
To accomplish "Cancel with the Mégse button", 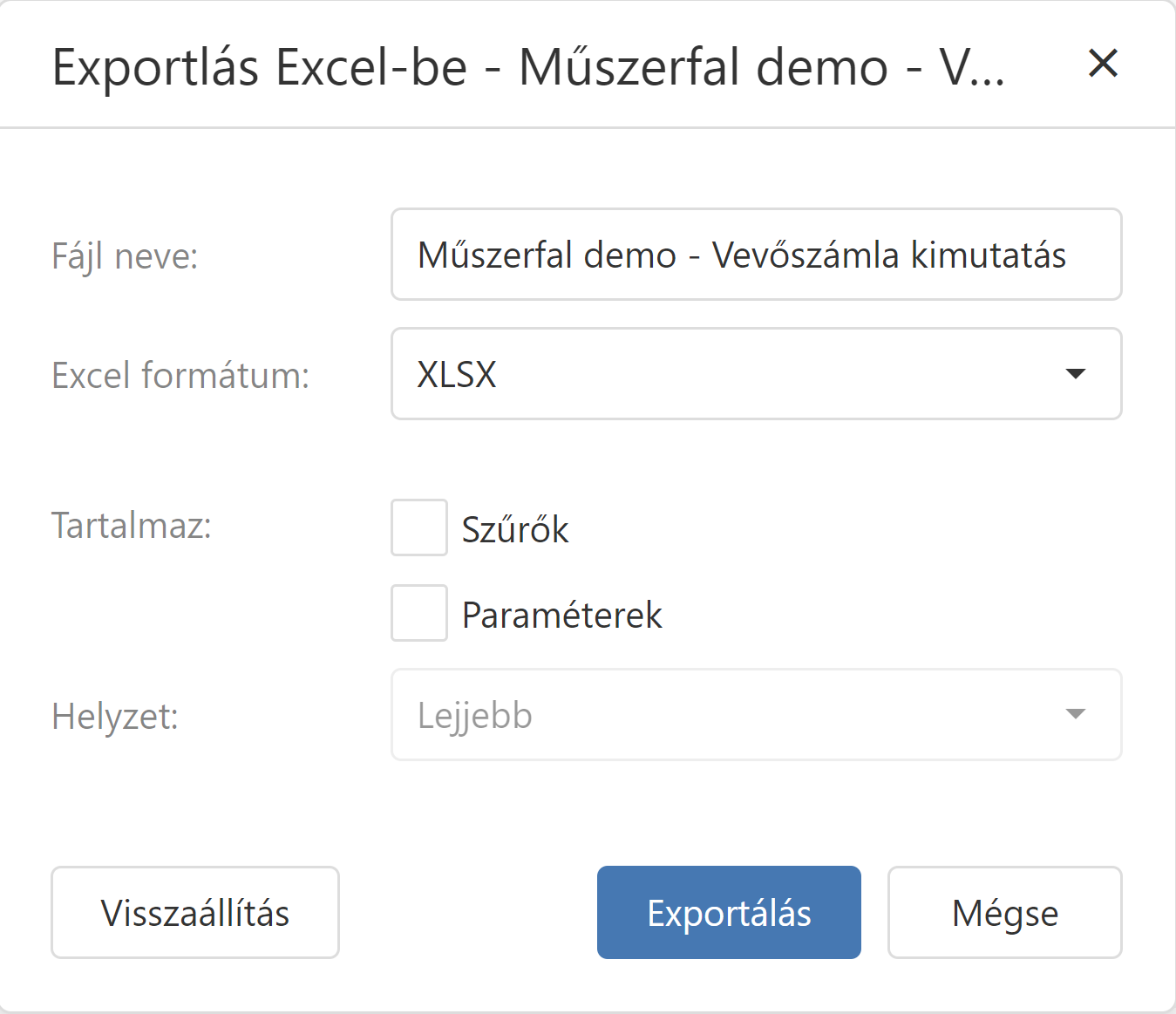I will point(1004,913).
